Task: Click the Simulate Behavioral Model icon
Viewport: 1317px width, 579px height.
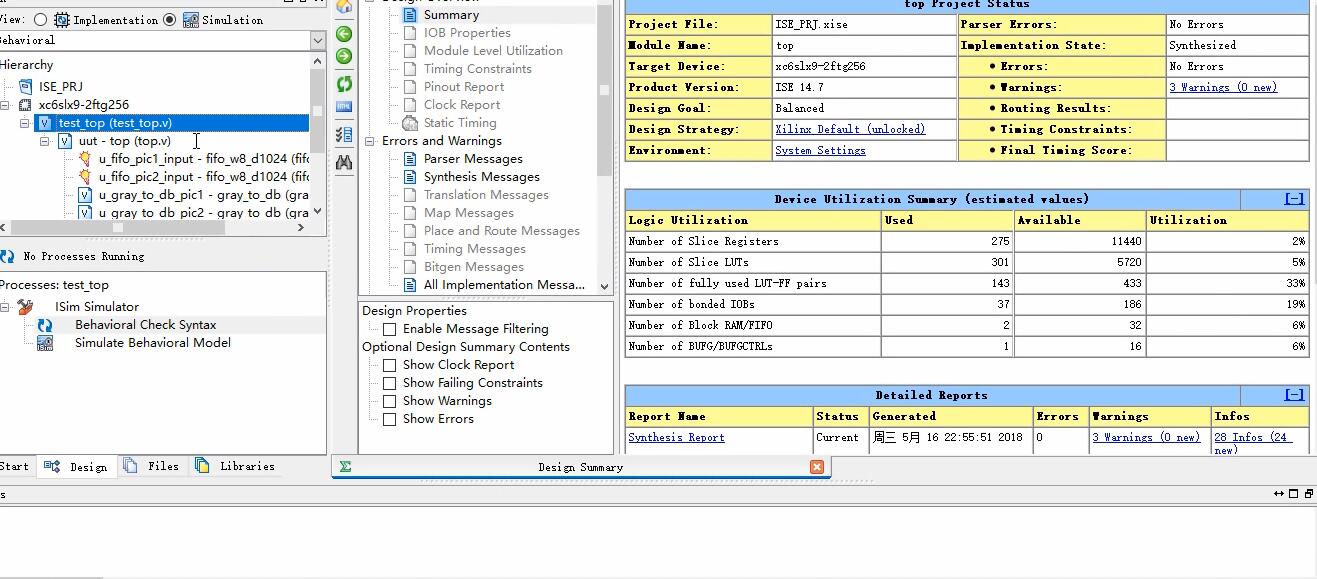Action: pos(45,343)
